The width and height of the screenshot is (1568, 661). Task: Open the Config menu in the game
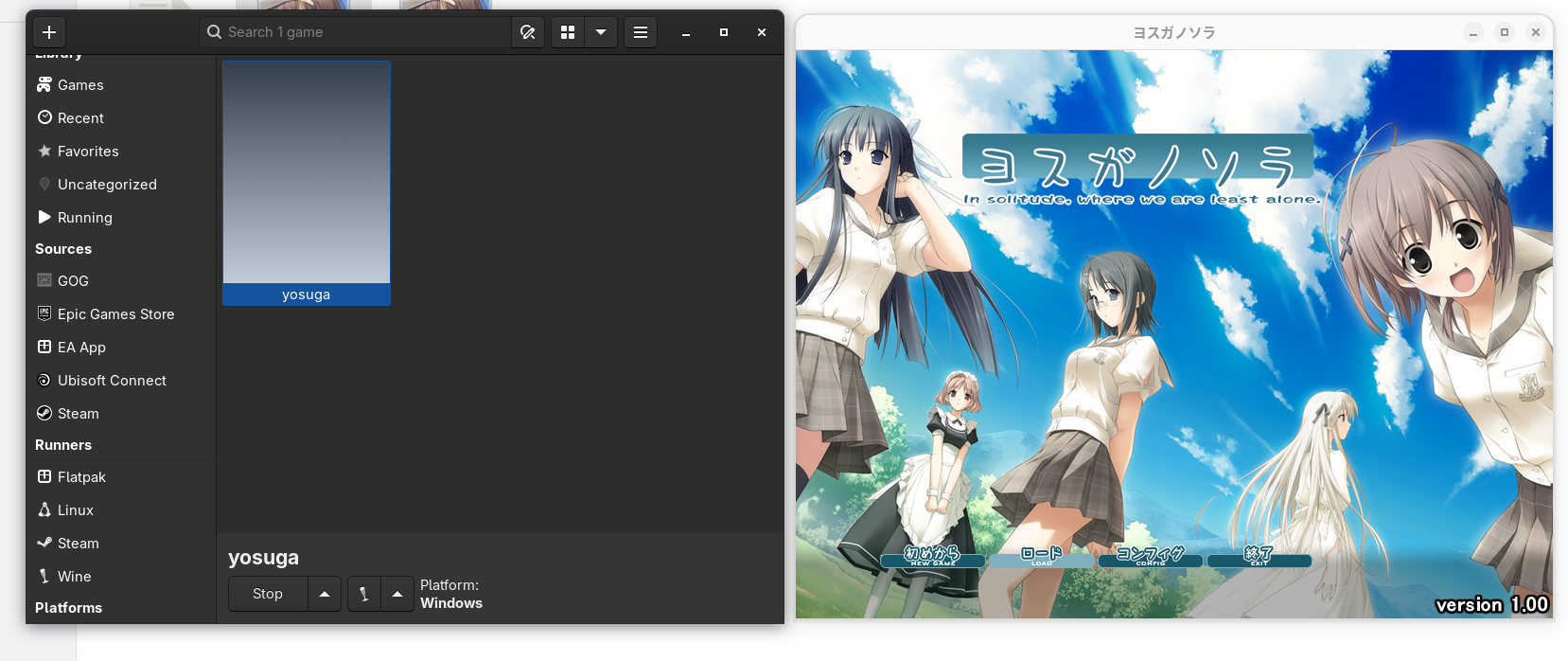[1150, 557]
